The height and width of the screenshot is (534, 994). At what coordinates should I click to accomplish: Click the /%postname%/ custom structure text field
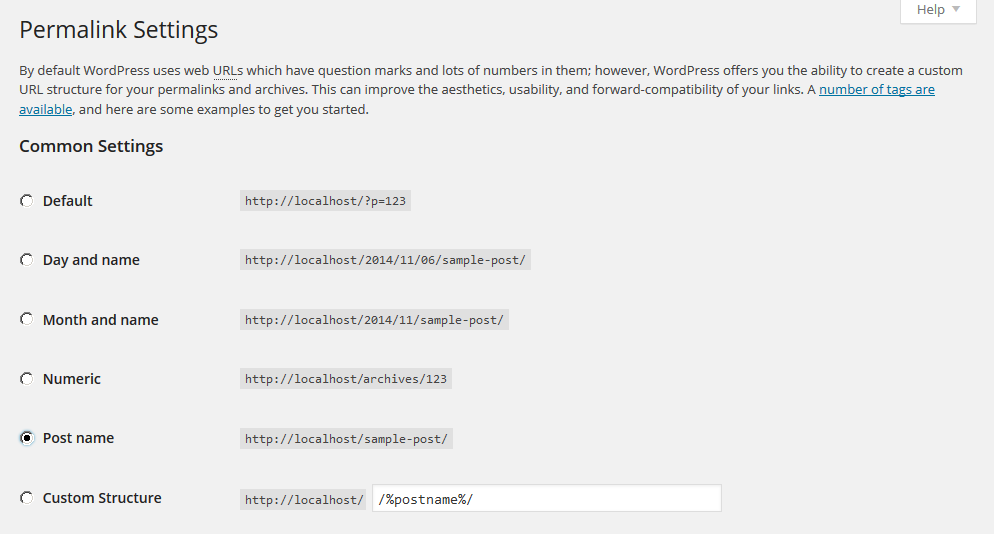[546, 499]
